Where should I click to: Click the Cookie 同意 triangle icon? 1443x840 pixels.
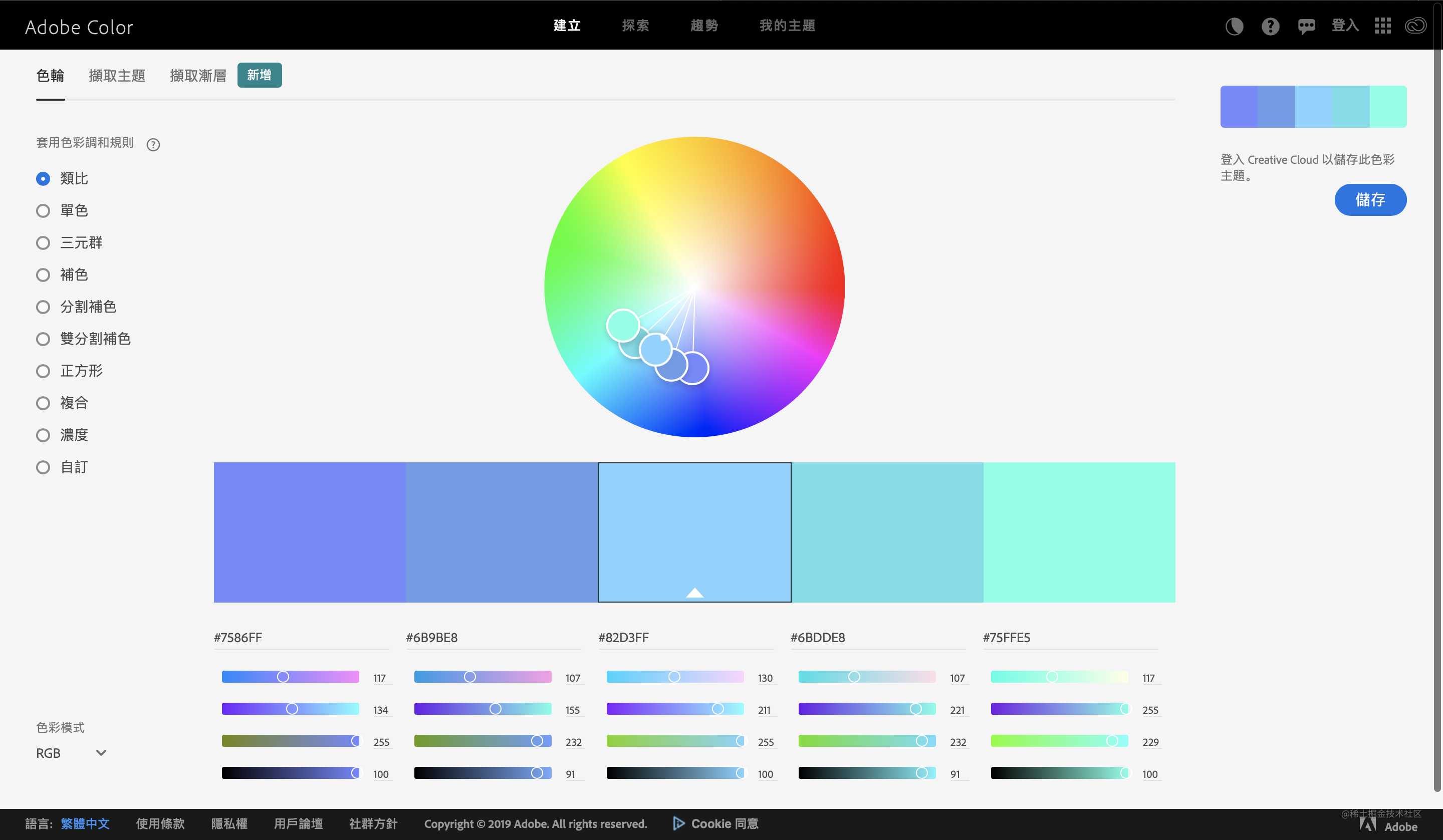(x=678, y=823)
